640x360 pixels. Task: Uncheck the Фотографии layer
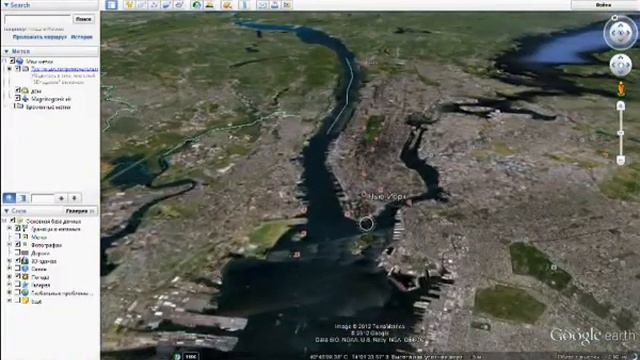18,245
